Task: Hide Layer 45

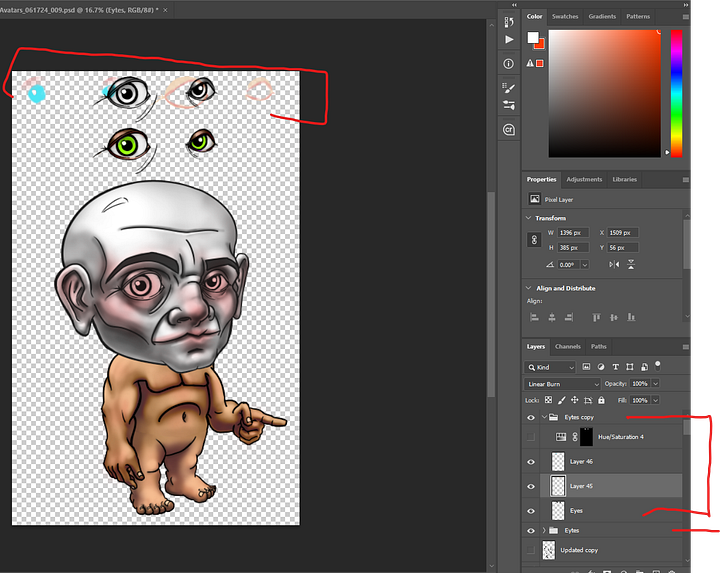Action: (x=531, y=486)
